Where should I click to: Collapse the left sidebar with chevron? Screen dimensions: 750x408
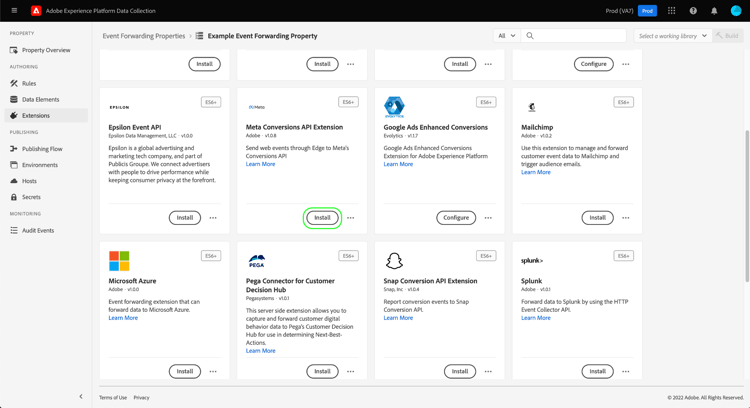coord(81,397)
